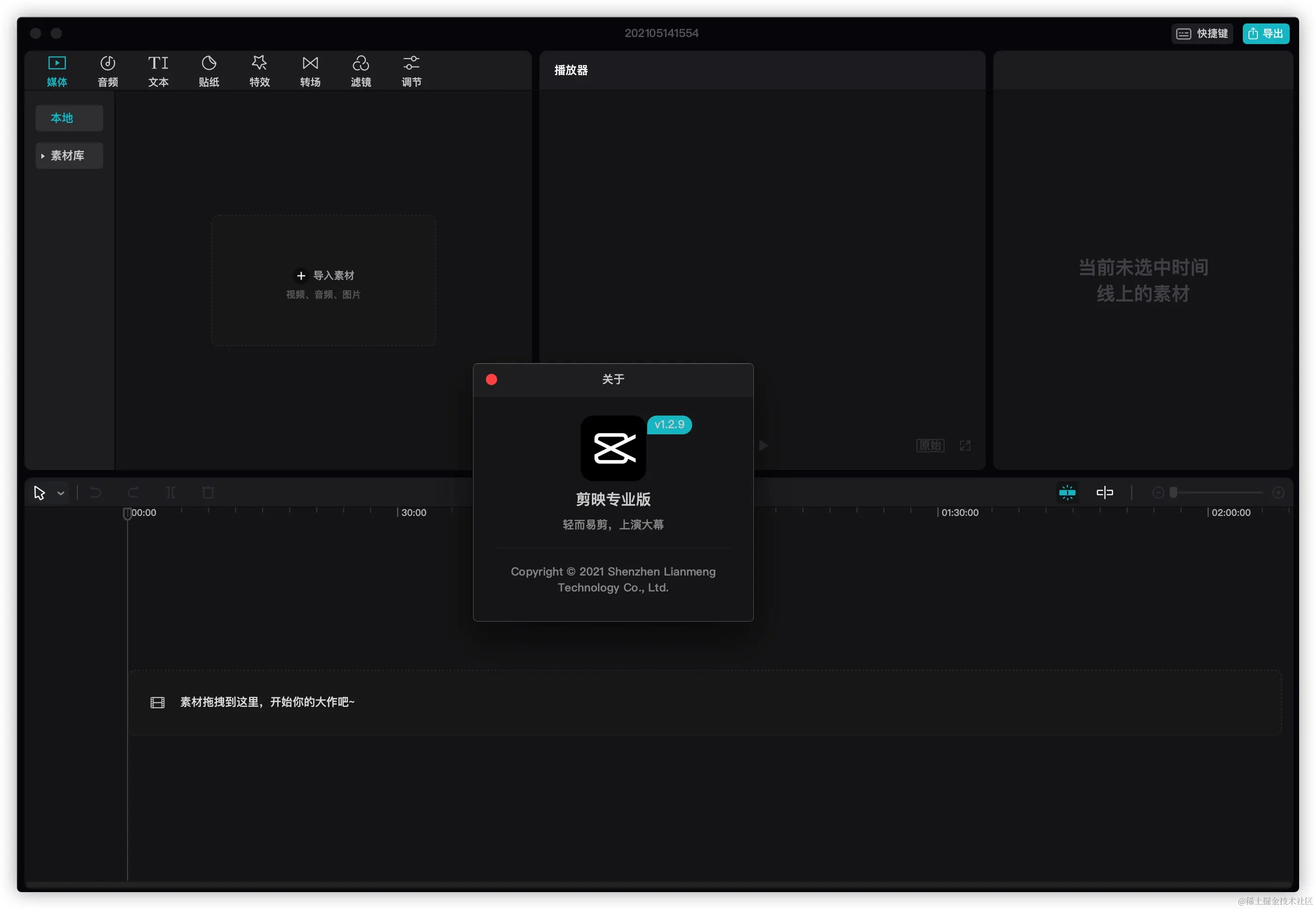Open the 贴纸 sticker panel icon
The height and width of the screenshot is (909, 1316).
[209, 63]
